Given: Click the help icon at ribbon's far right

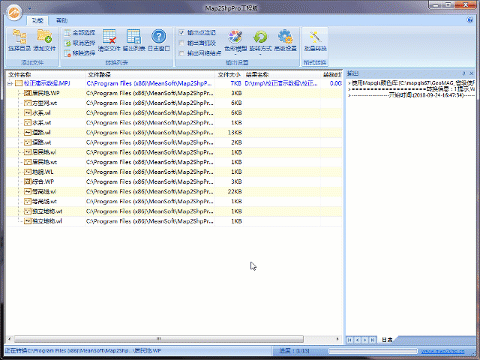Looking at the screenshot, I should click(470, 20).
